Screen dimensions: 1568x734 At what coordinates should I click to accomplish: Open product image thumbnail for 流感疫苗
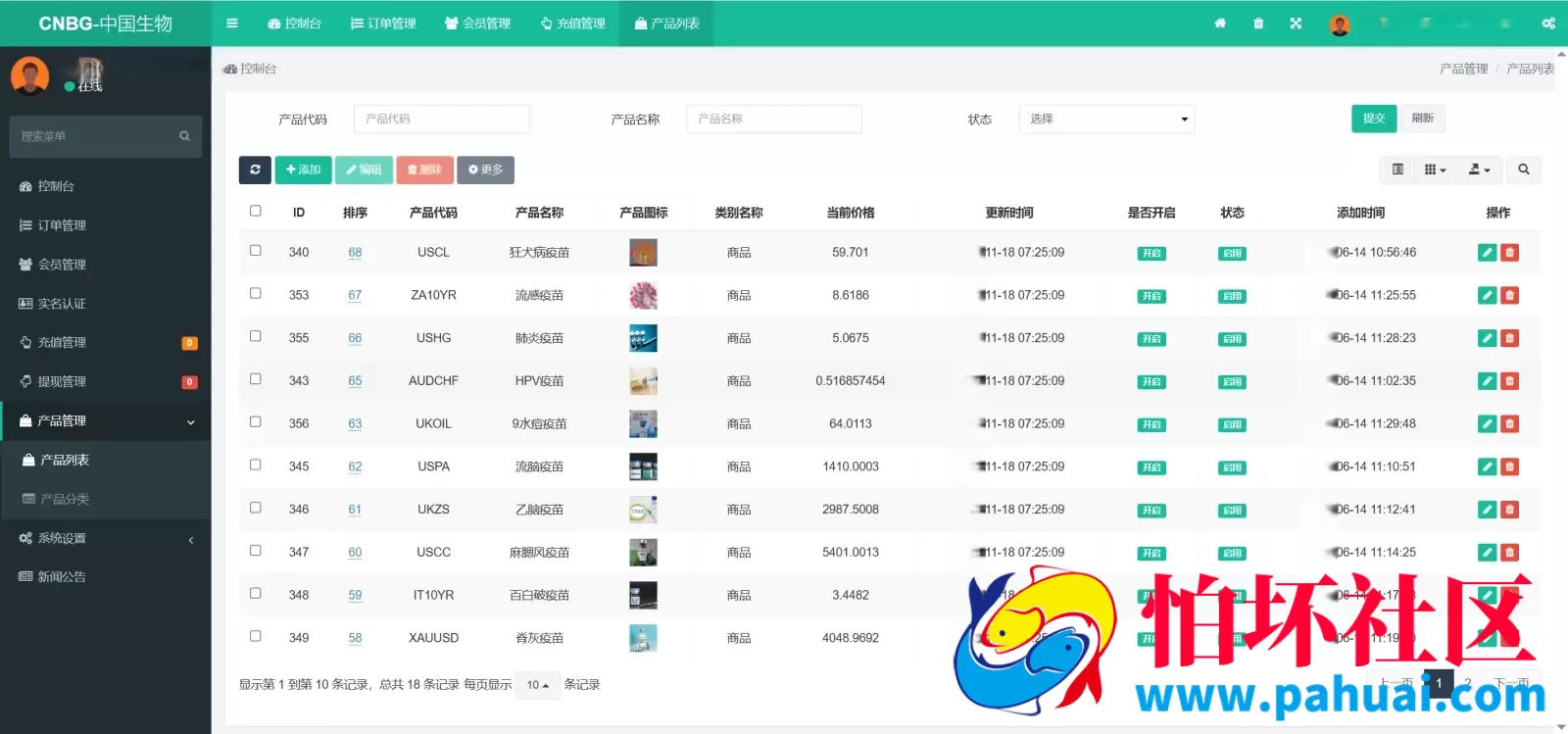pos(643,295)
